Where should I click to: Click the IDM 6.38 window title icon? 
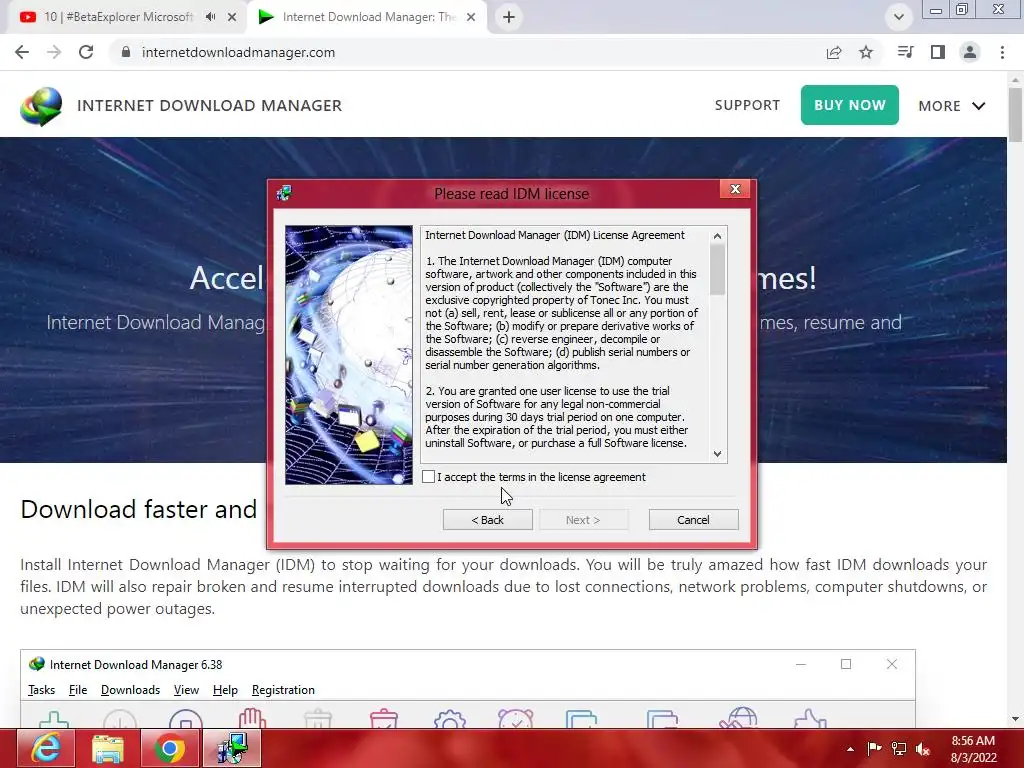tap(37, 664)
